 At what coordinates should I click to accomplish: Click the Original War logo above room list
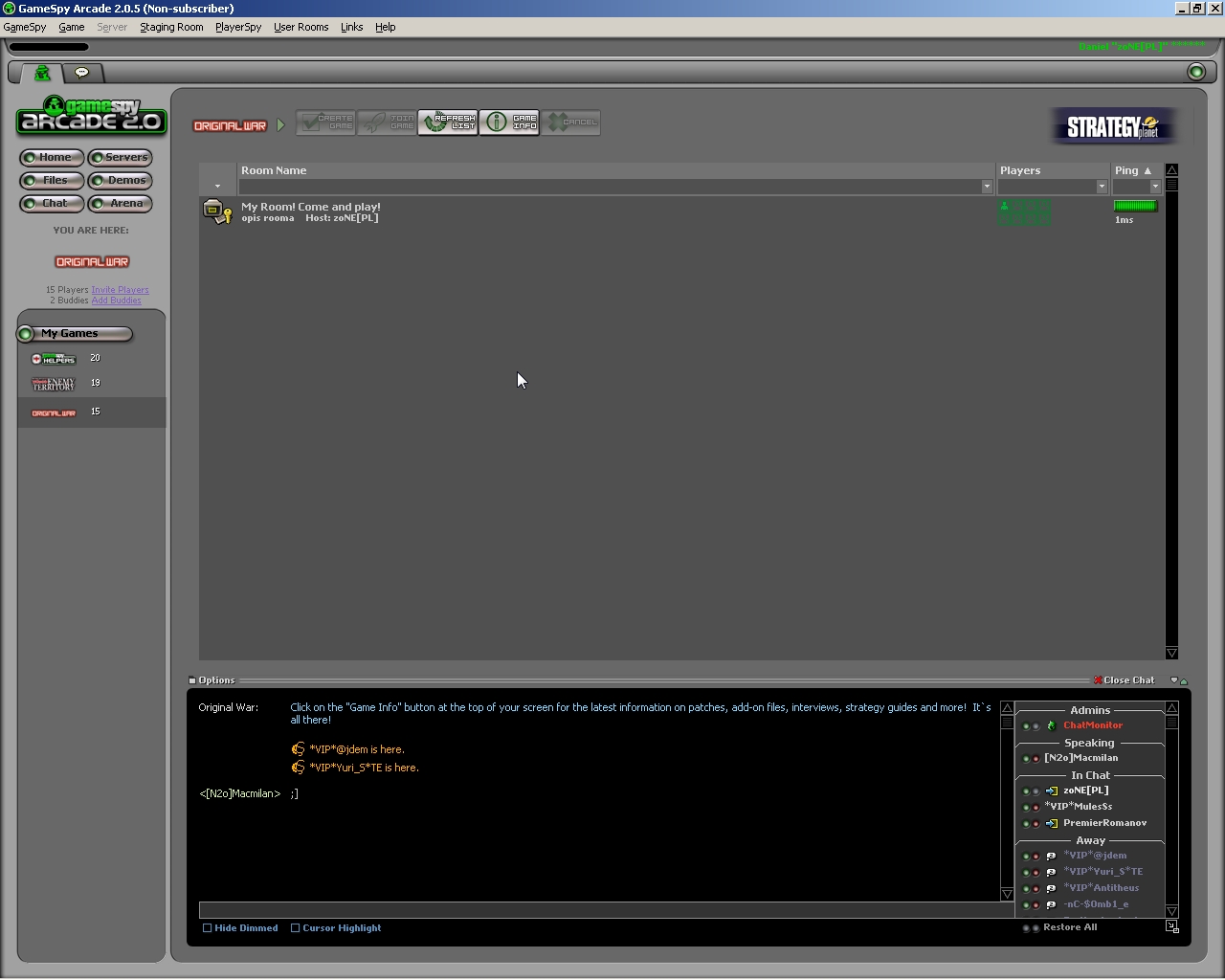[230, 125]
